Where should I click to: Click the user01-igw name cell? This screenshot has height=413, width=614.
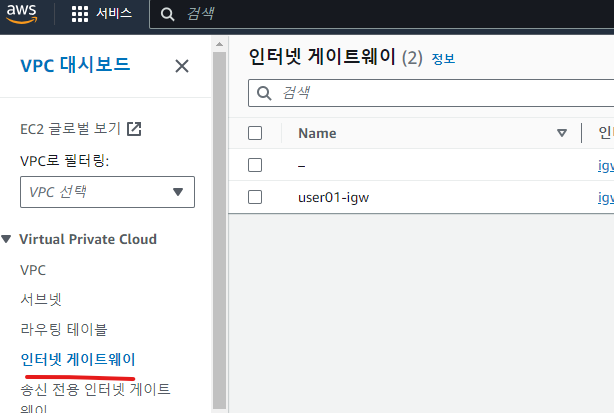click(x=334, y=197)
